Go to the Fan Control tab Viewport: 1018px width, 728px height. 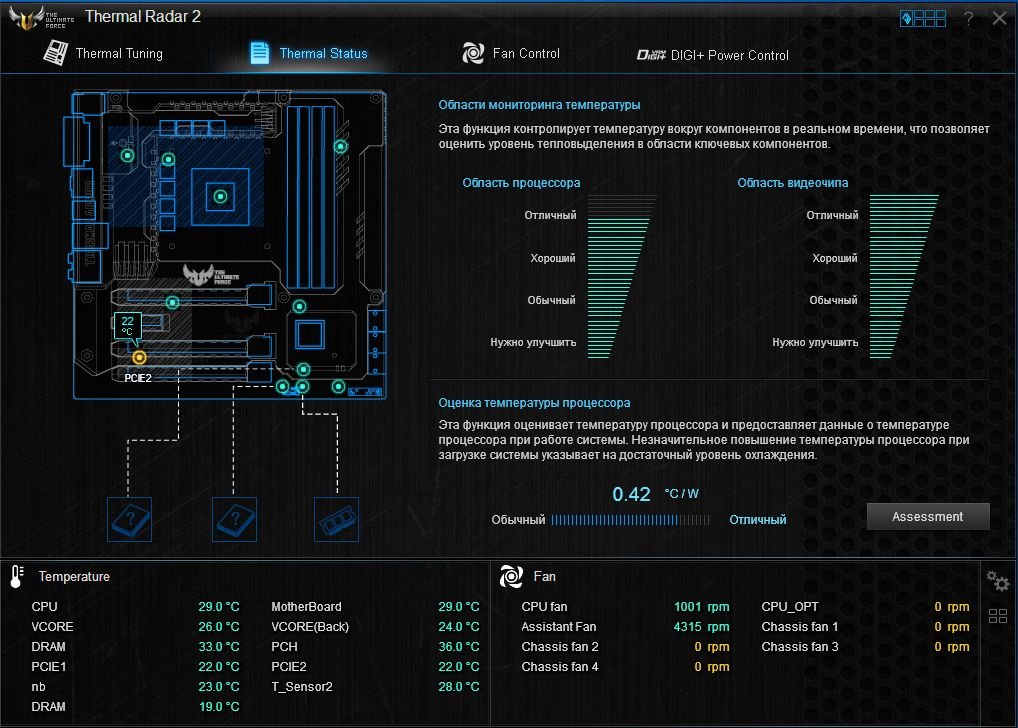coord(511,53)
